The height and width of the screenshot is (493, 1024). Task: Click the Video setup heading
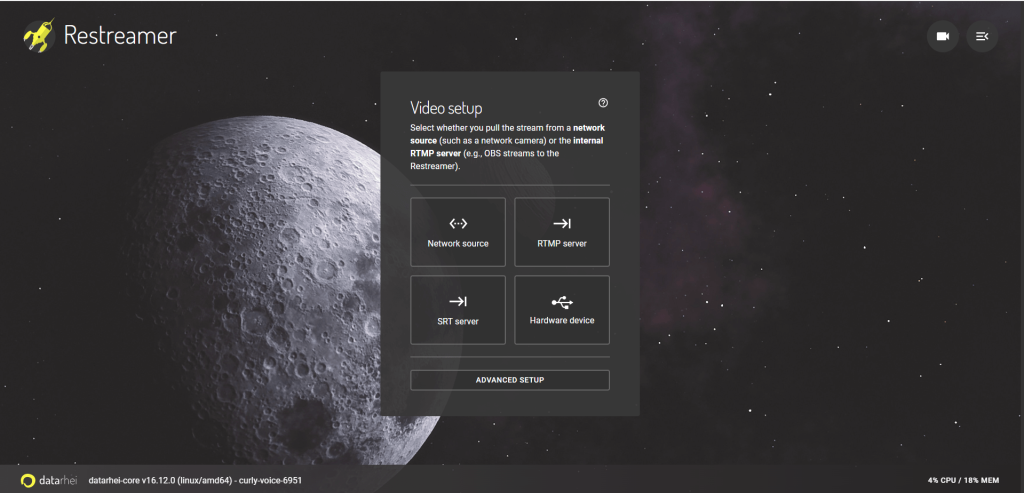[446, 108]
